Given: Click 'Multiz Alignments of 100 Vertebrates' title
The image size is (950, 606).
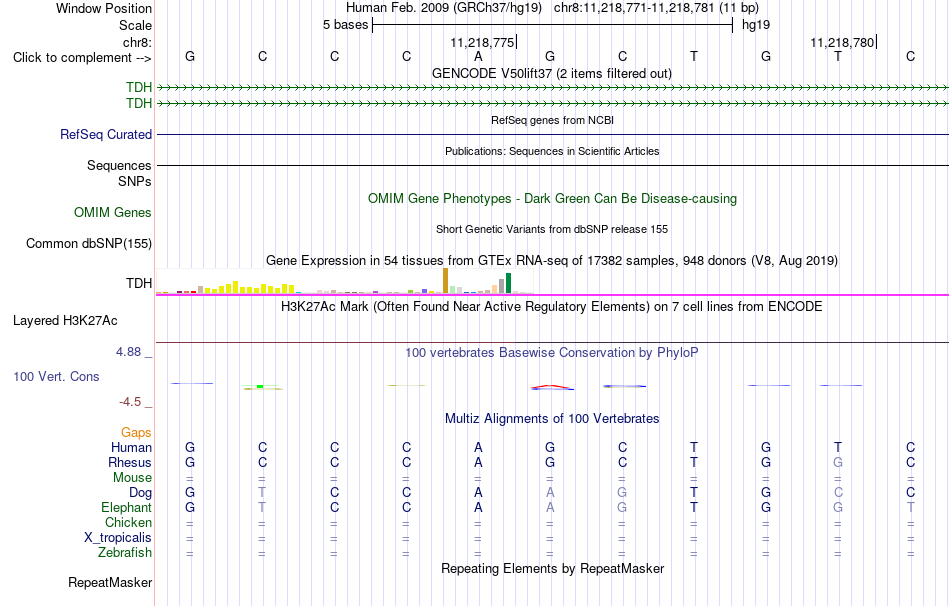Looking at the screenshot, I should coord(552,419).
